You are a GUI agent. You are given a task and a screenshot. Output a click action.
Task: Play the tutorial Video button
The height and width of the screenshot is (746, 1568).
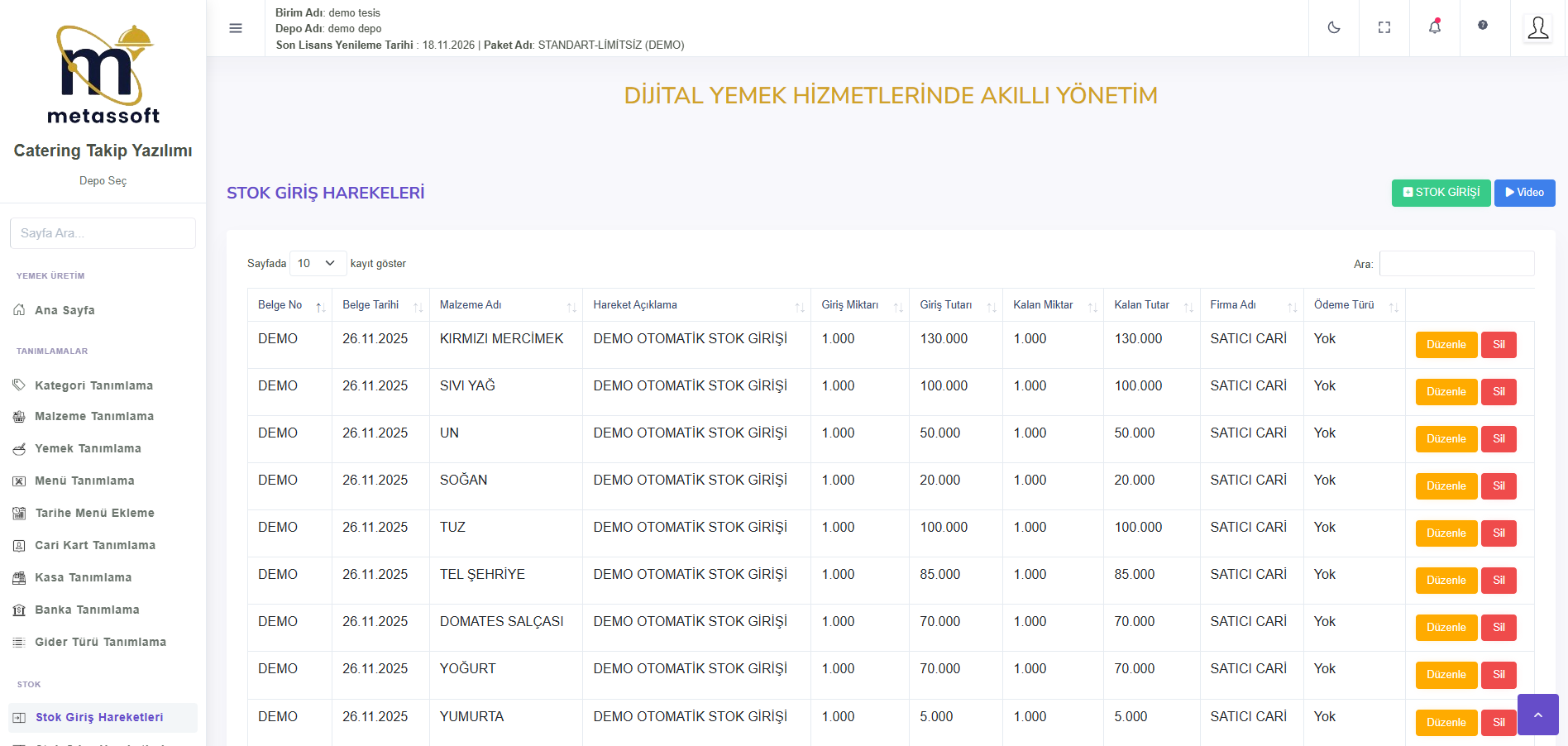point(1524,193)
